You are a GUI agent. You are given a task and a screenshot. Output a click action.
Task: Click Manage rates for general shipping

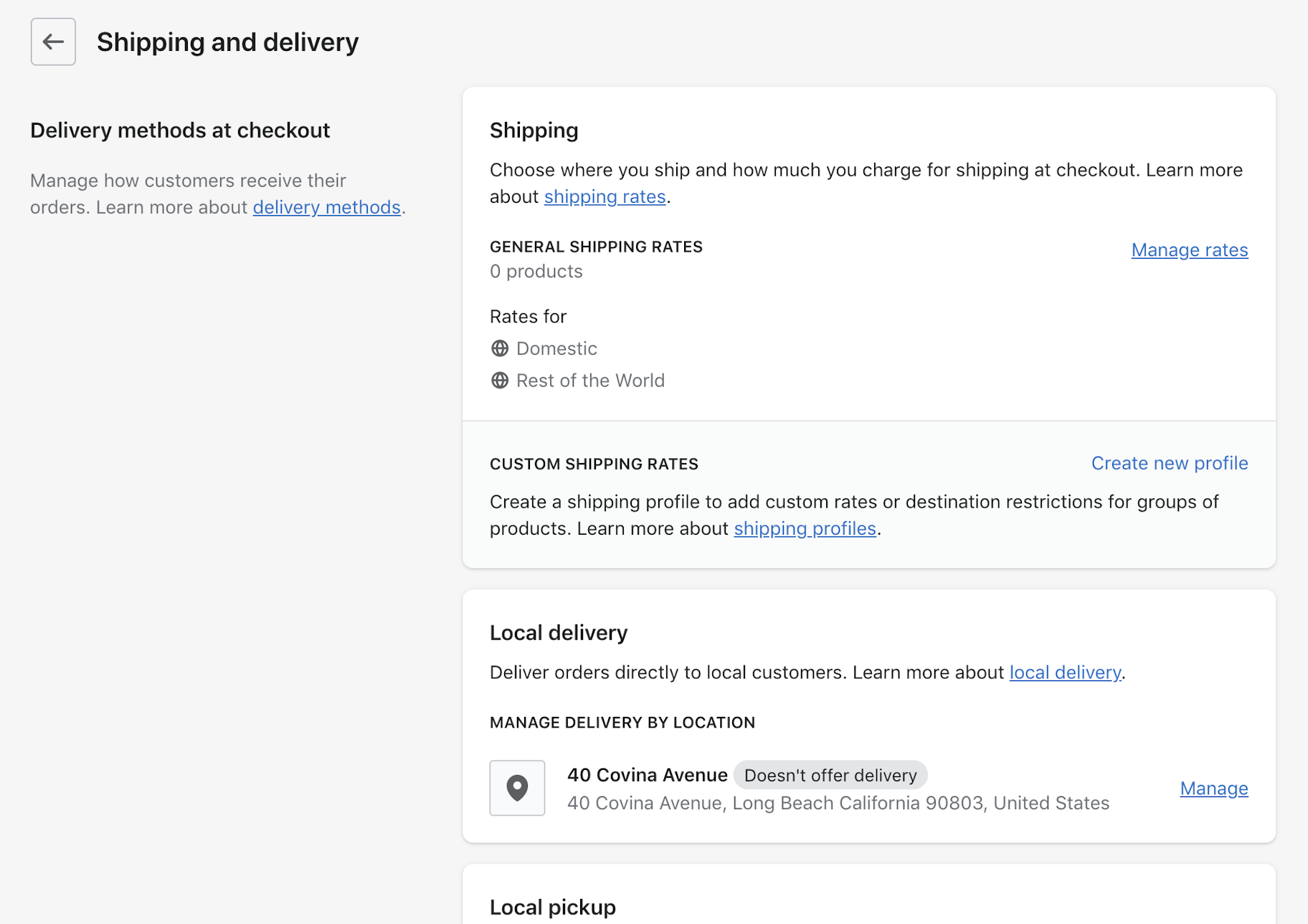(1189, 250)
